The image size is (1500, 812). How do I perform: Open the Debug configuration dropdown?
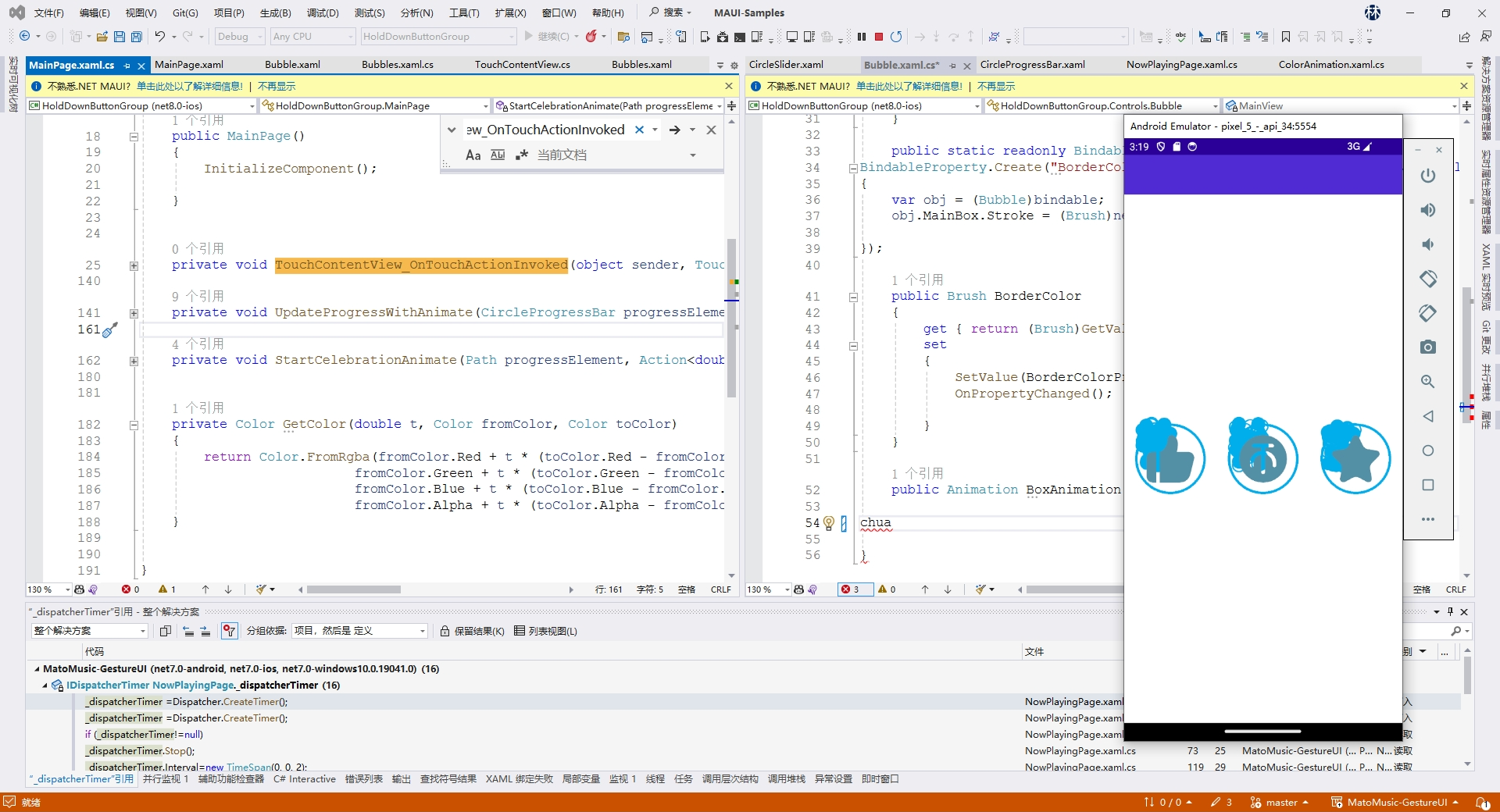tap(241, 37)
